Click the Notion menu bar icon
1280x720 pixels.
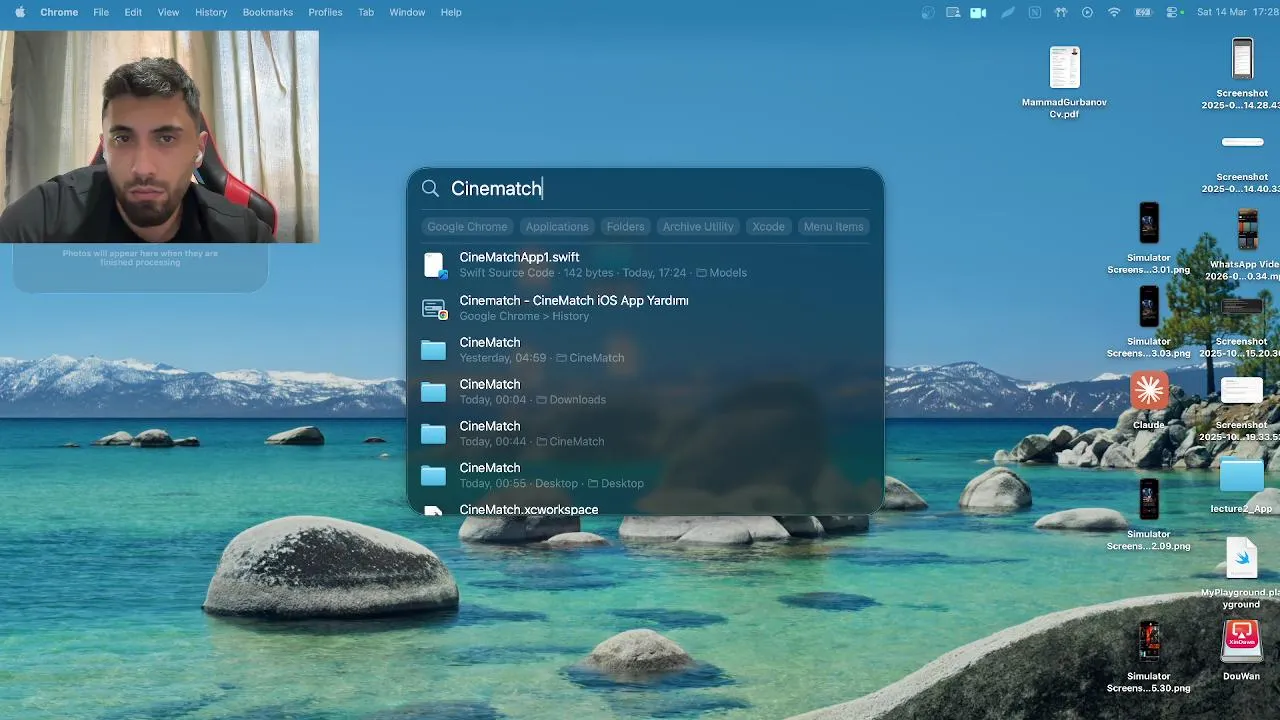tap(1034, 12)
